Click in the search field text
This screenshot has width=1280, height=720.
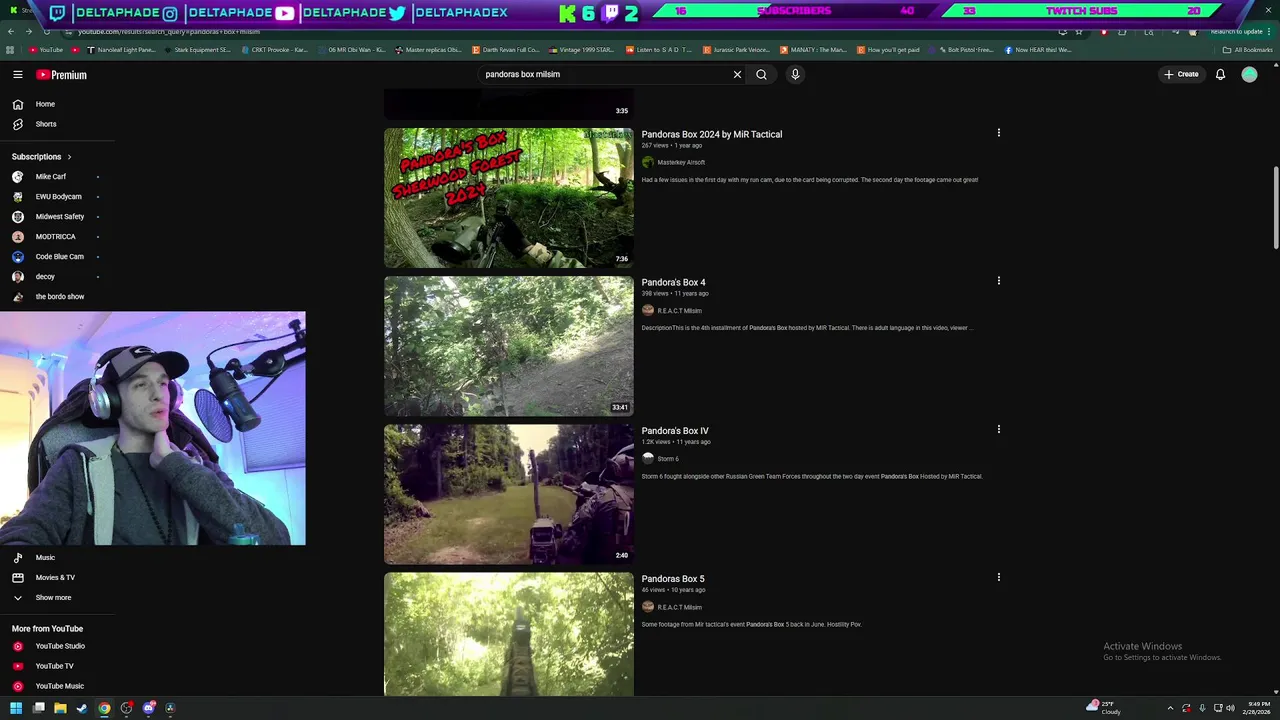click(x=522, y=74)
